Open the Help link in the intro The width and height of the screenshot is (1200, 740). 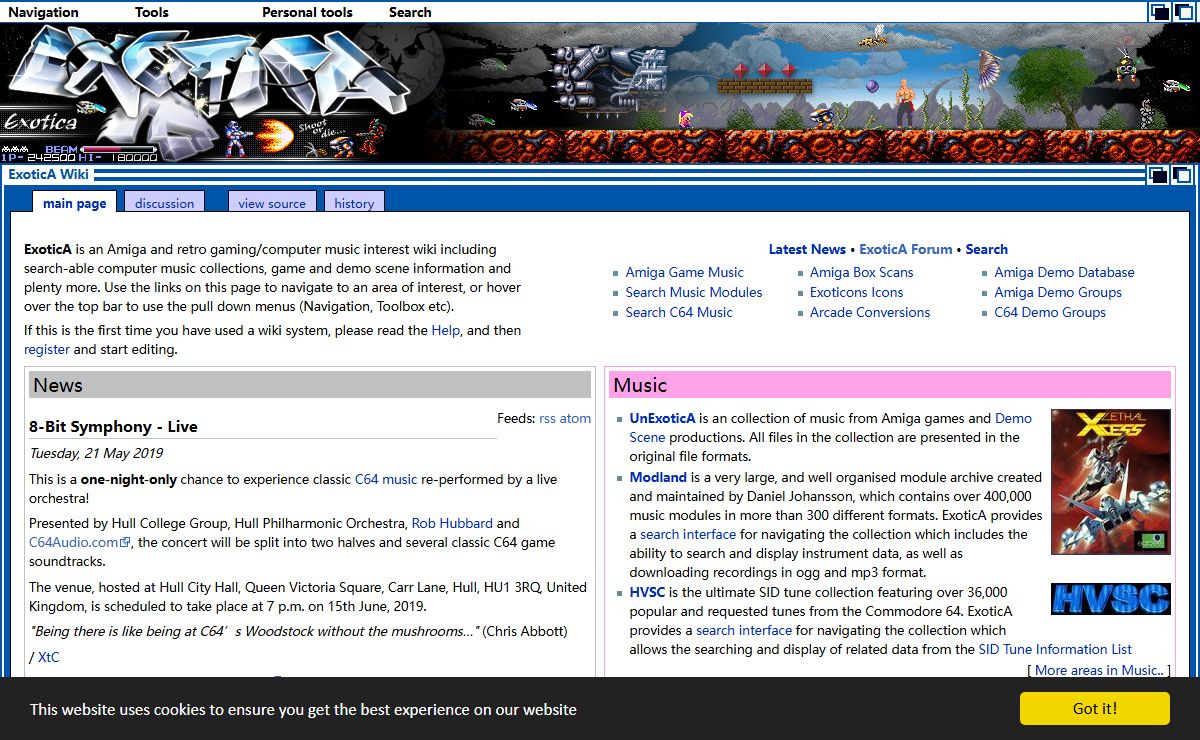445,330
